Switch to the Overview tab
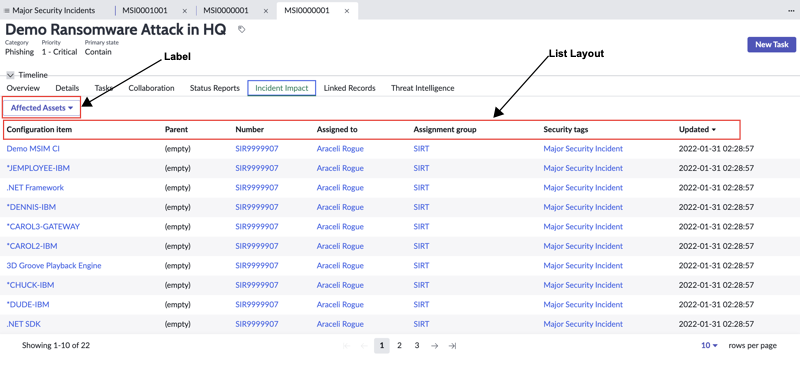 [x=23, y=88]
